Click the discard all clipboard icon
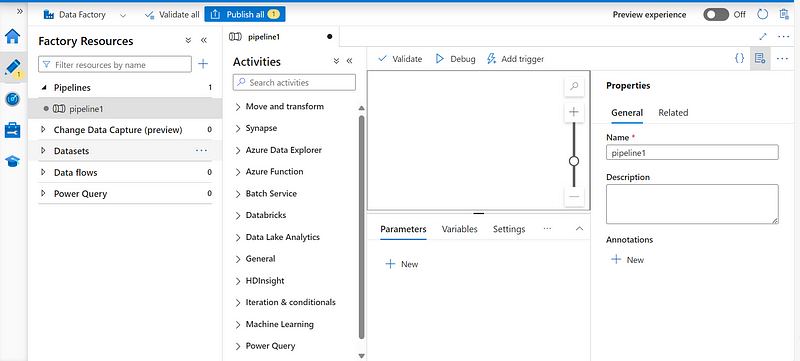800x361 pixels. click(x=784, y=14)
